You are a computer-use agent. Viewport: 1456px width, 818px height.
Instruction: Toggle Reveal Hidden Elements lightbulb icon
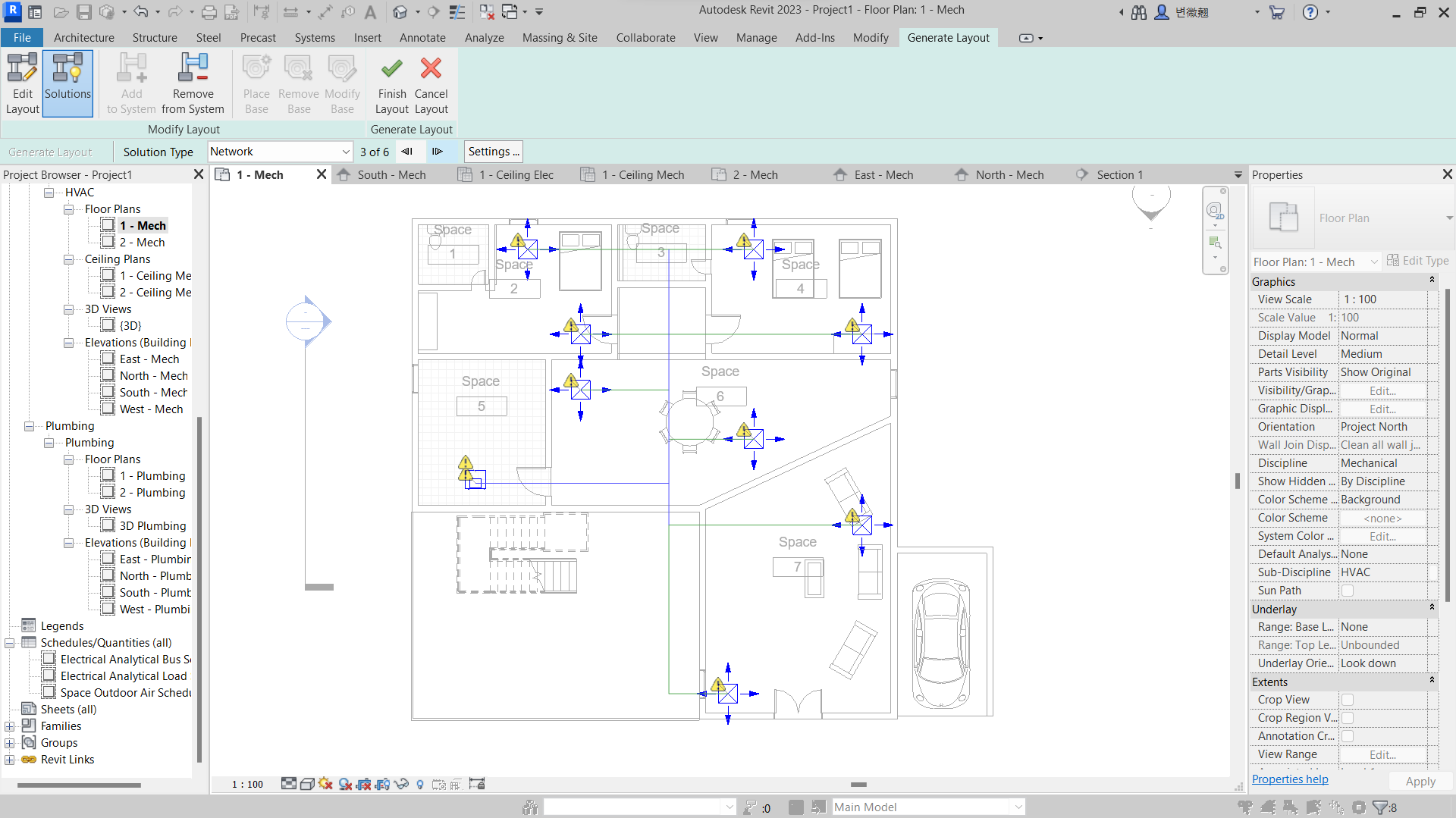click(420, 784)
